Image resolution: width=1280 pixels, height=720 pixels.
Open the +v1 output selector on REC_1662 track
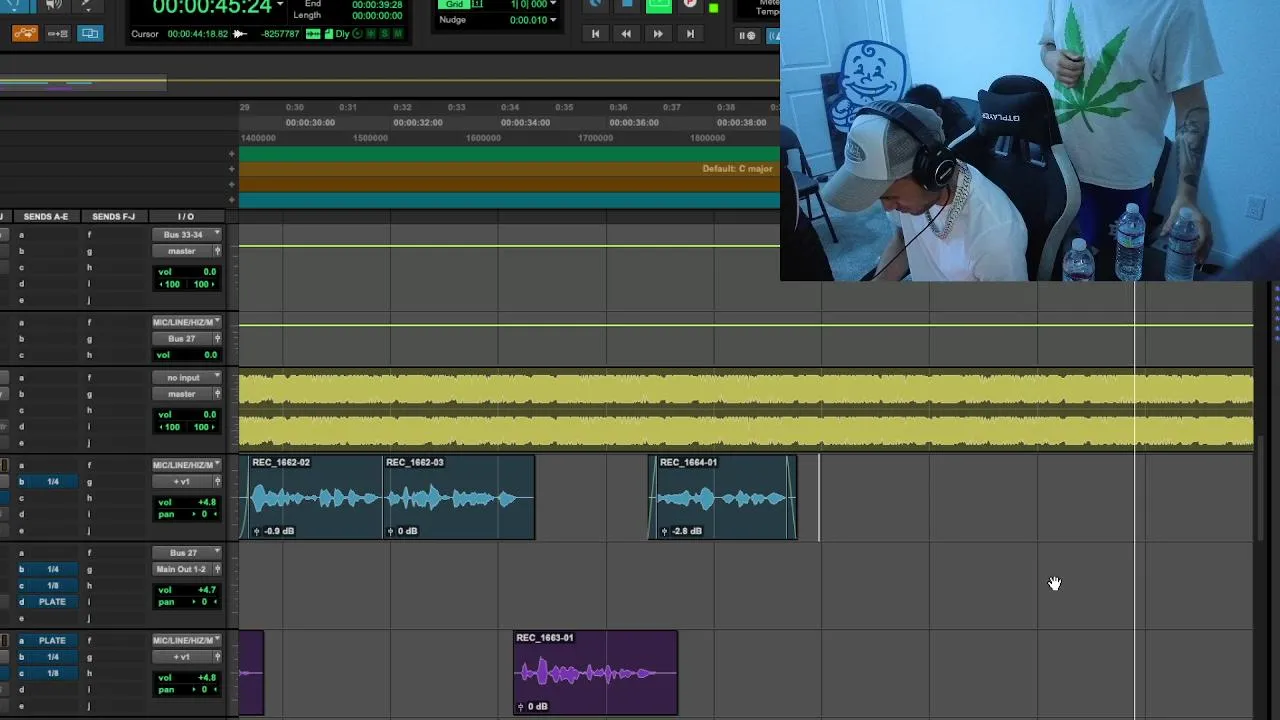[181, 482]
